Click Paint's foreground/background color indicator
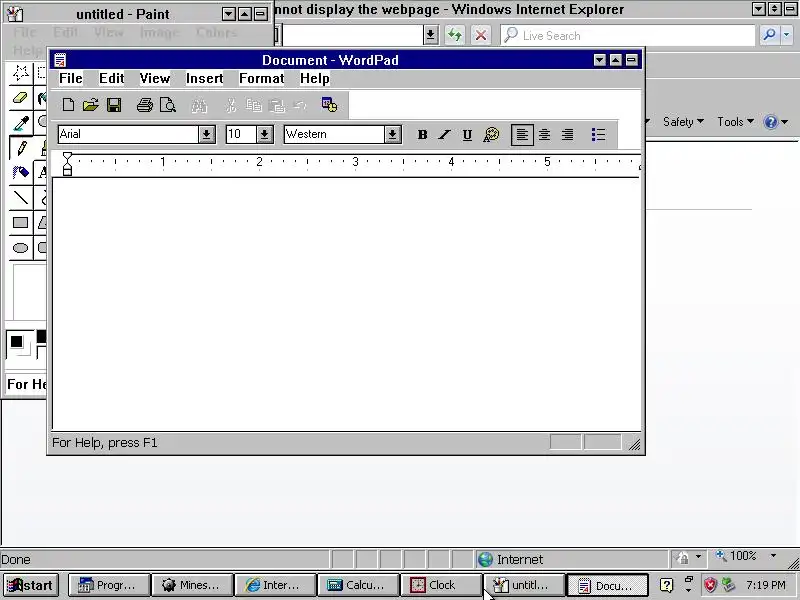Screen dimensions: 800x600 point(20,344)
